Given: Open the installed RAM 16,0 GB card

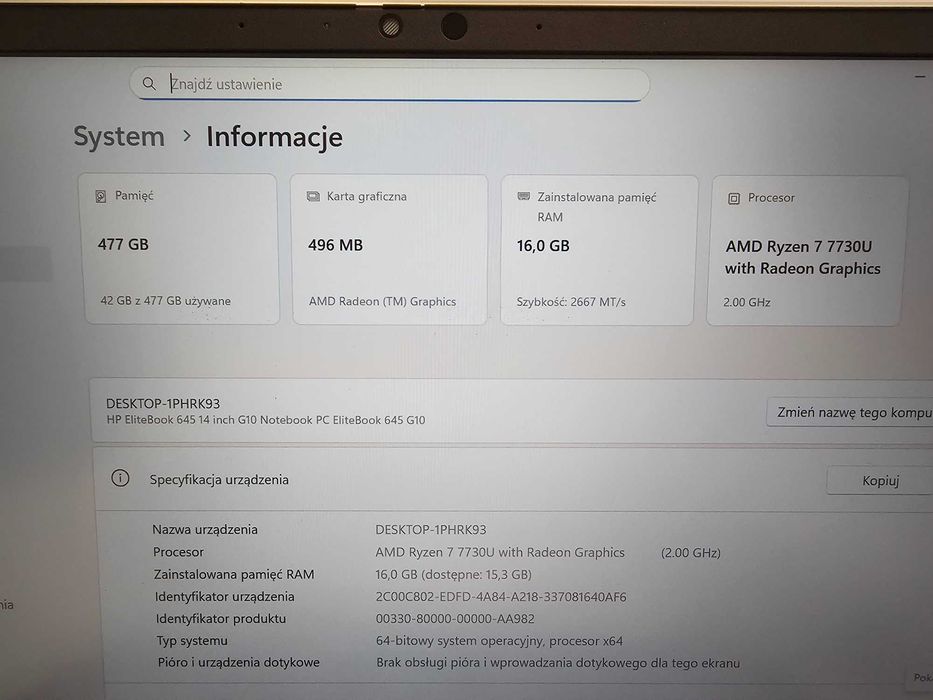Looking at the screenshot, I should [599, 250].
